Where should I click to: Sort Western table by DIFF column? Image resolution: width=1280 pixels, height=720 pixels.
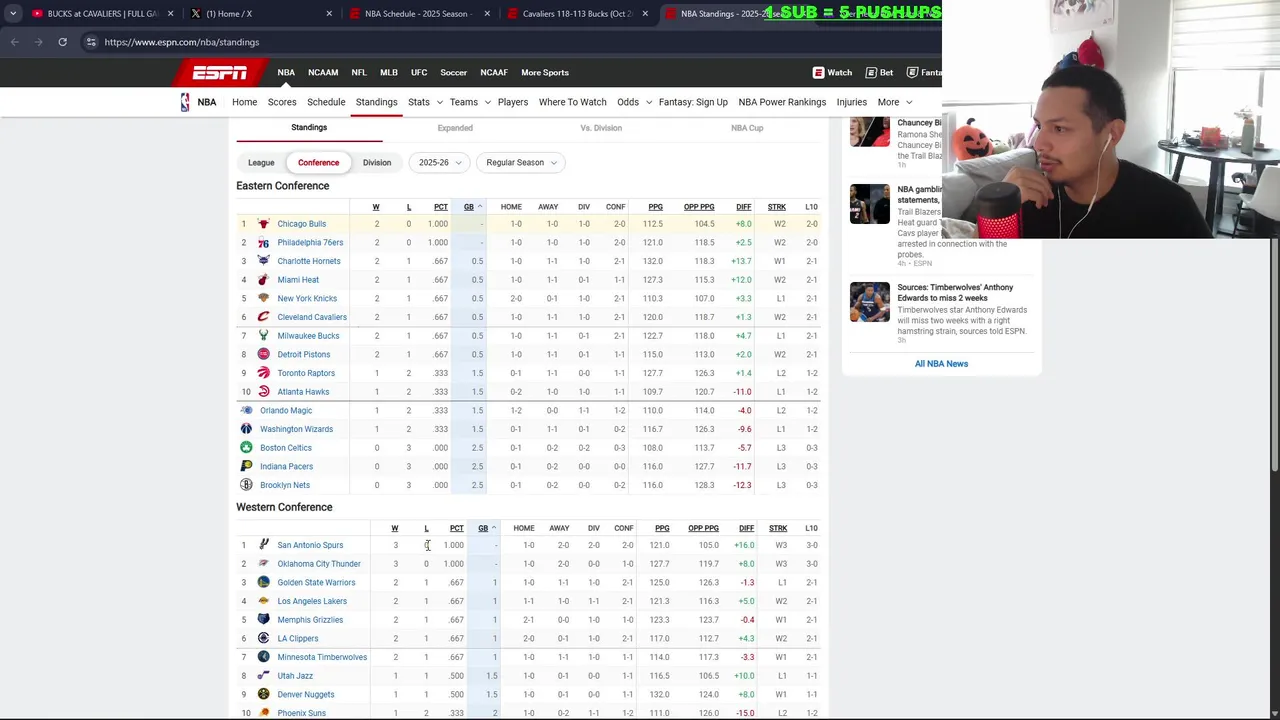(746, 528)
